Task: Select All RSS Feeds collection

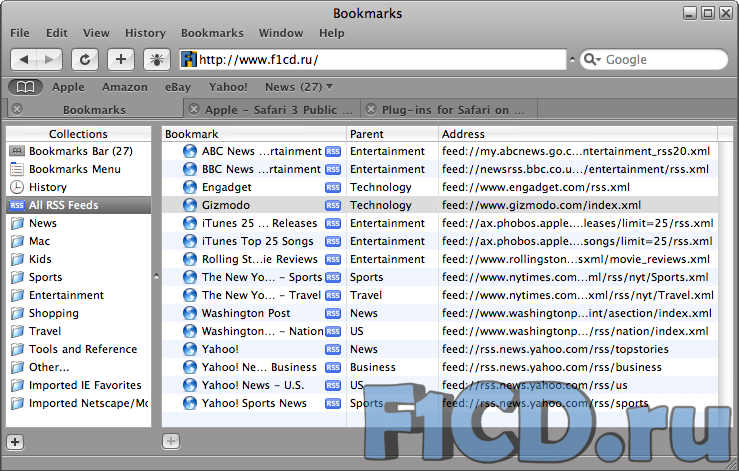Action: pos(79,205)
